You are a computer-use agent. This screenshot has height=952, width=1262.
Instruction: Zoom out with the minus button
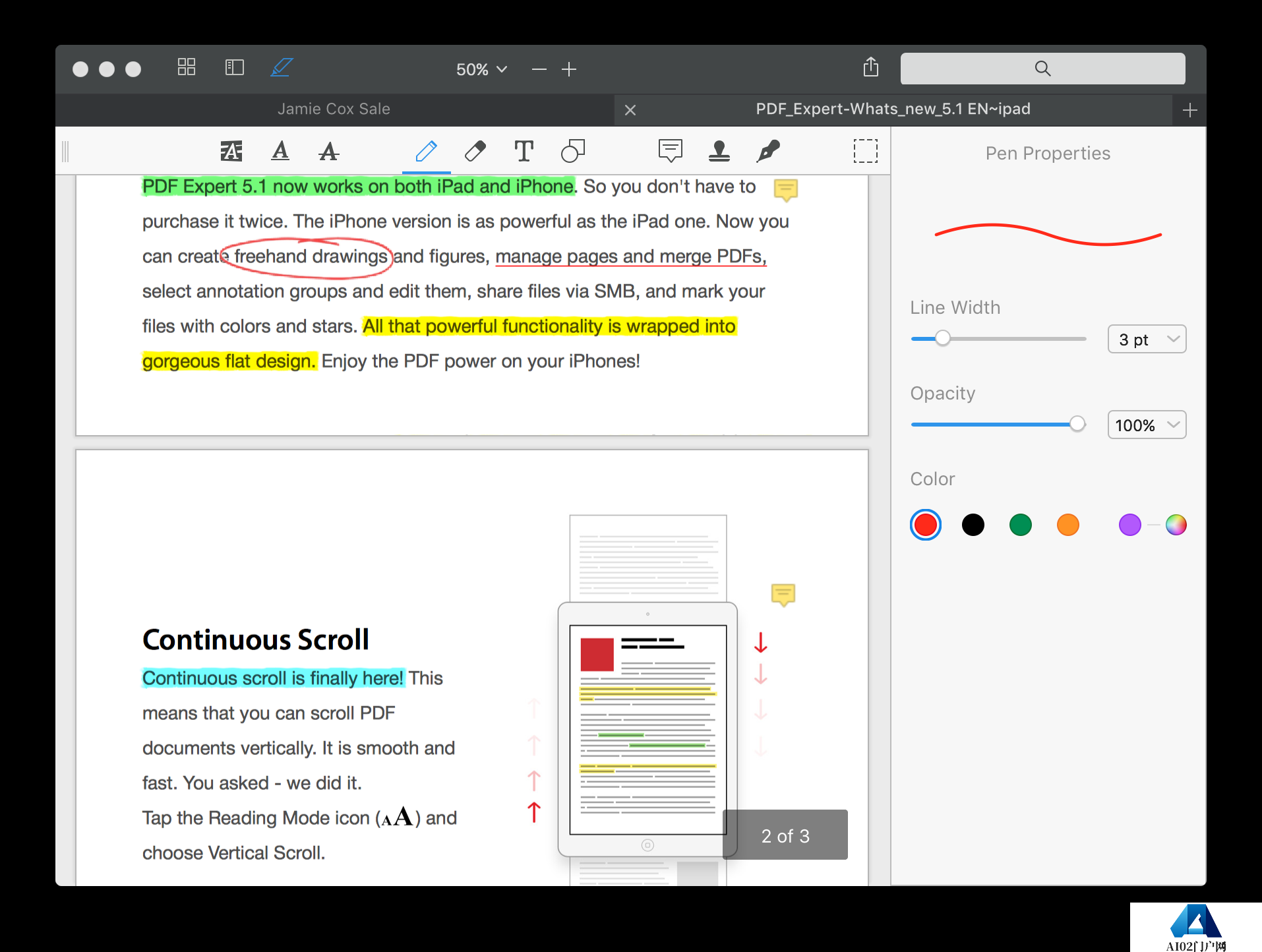click(x=539, y=69)
